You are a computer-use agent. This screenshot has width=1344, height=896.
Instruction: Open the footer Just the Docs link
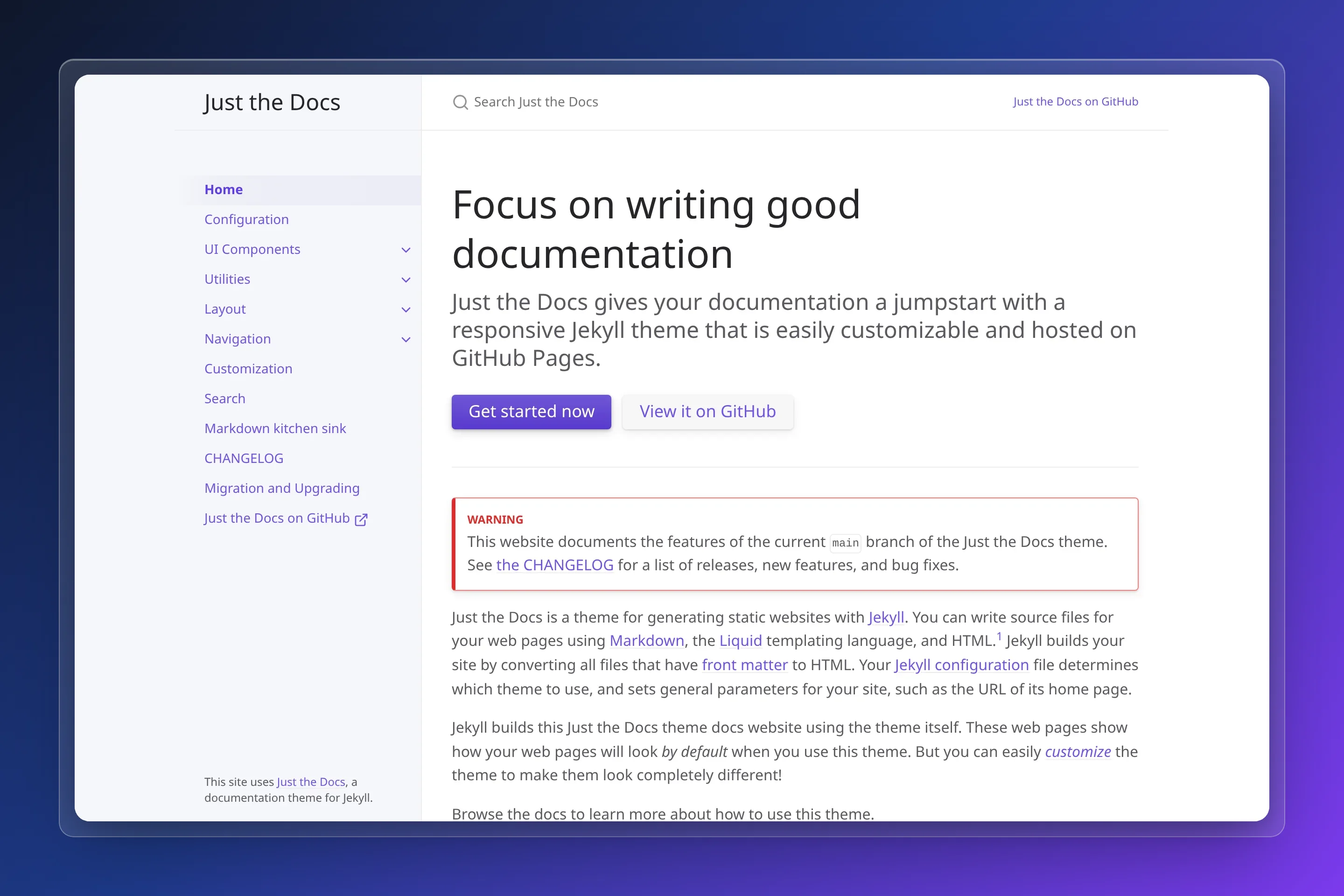pos(311,782)
